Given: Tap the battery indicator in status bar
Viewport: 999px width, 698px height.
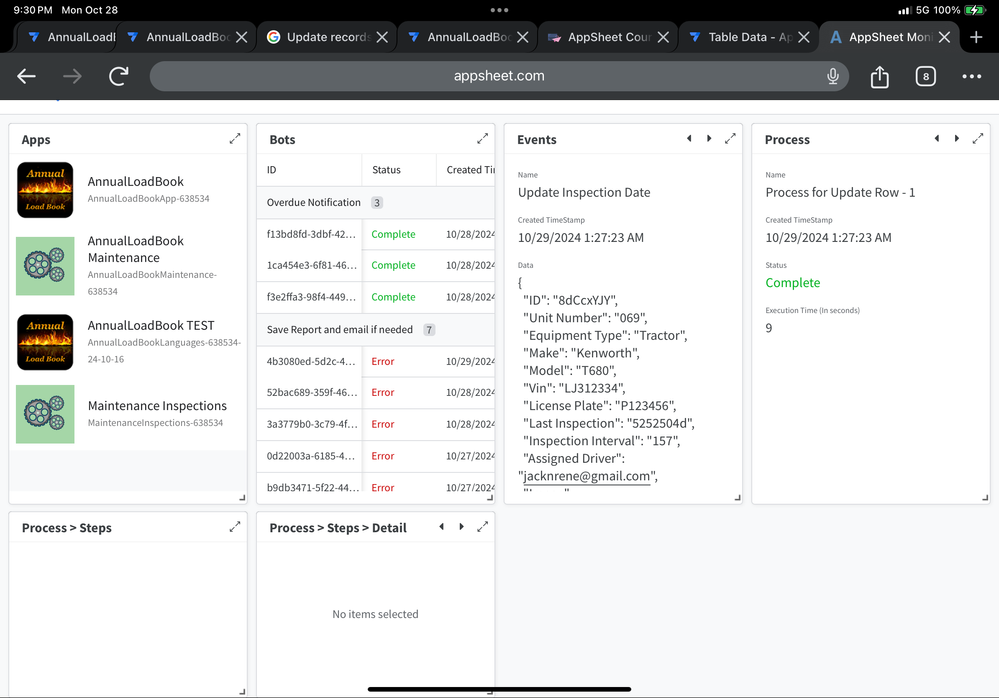Looking at the screenshot, I should (x=974, y=10).
